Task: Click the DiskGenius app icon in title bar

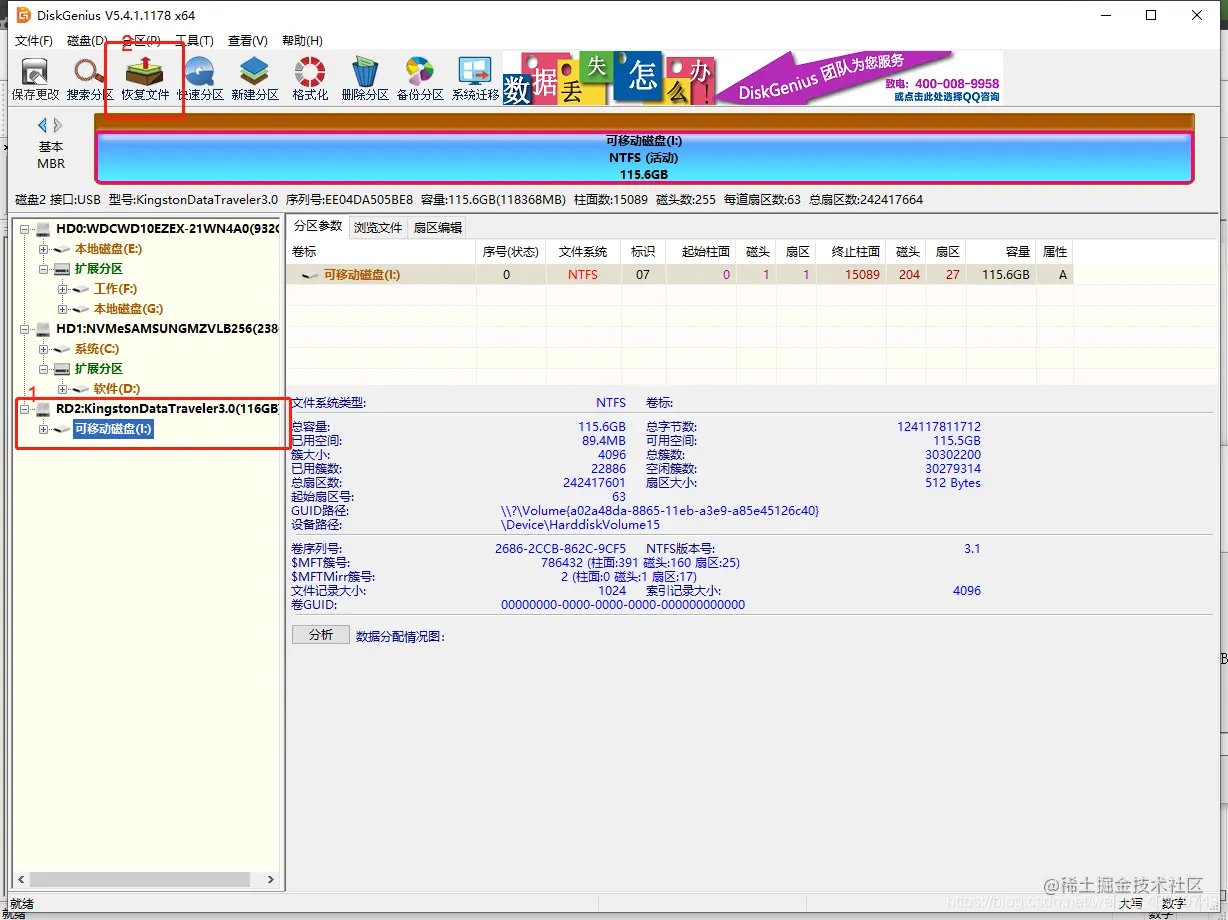Action: tap(23, 15)
